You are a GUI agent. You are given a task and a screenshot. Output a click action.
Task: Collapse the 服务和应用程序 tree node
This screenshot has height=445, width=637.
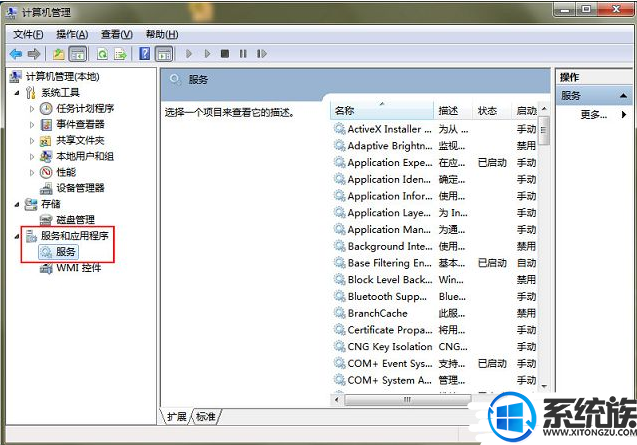point(17,236)
